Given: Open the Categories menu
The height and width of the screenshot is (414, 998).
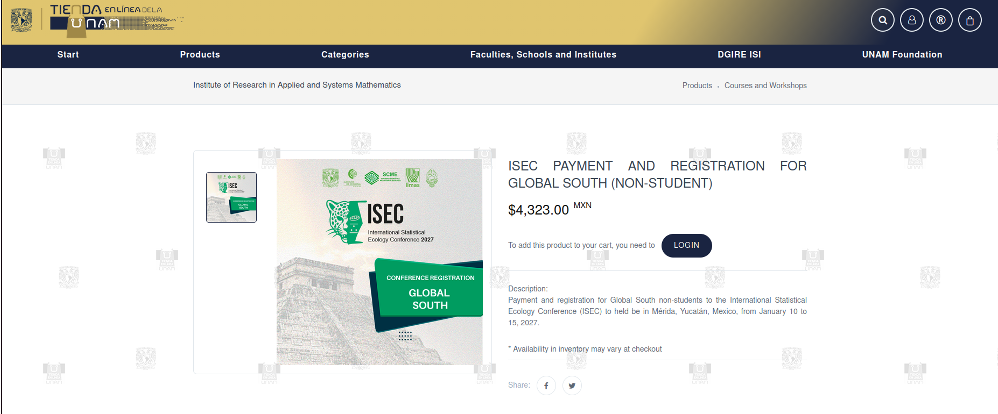Looking at the screenshot, I should point(345,55).
